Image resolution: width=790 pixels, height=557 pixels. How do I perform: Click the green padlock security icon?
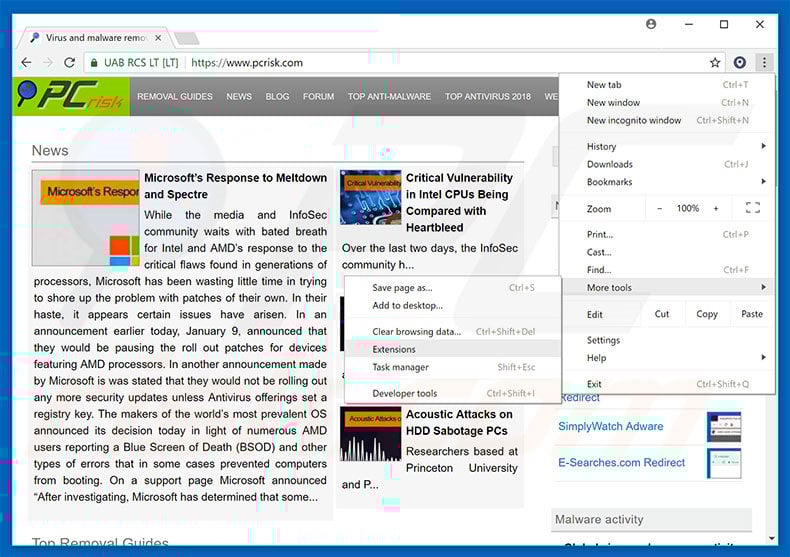[x=94, y=63]
